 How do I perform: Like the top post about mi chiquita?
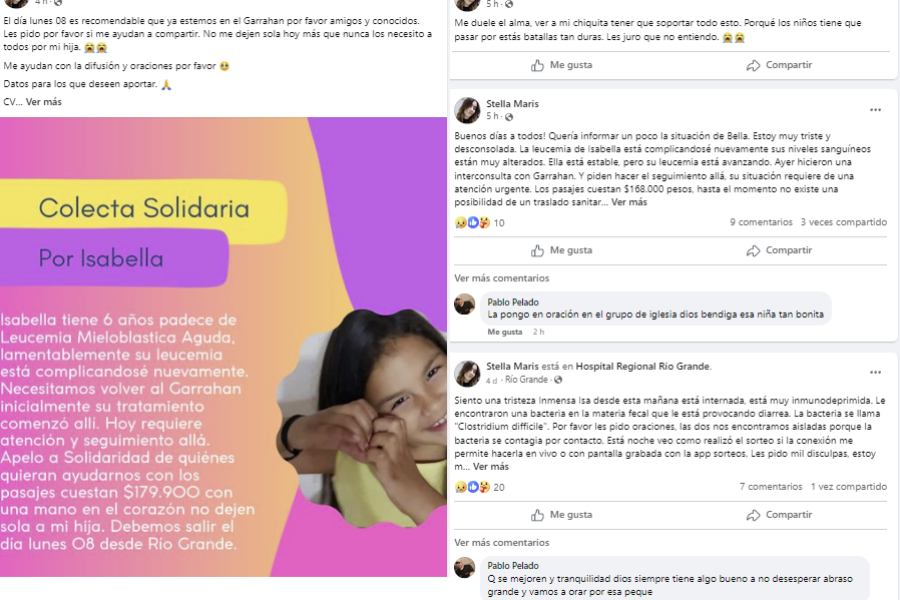pos(561,65)
